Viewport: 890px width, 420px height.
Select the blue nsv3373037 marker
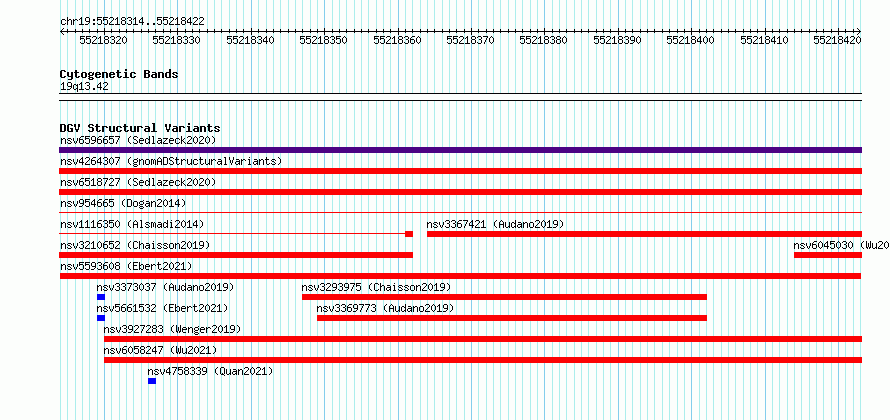pos(101,297)
